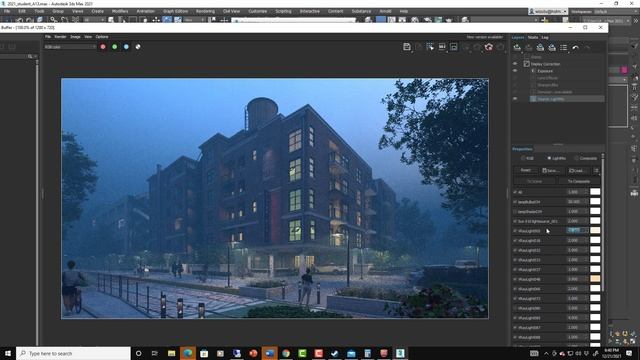The image size is (640, 360).
Task: Click the Create layer icon in Layers toolbar
Action: [x=517, y=47]
